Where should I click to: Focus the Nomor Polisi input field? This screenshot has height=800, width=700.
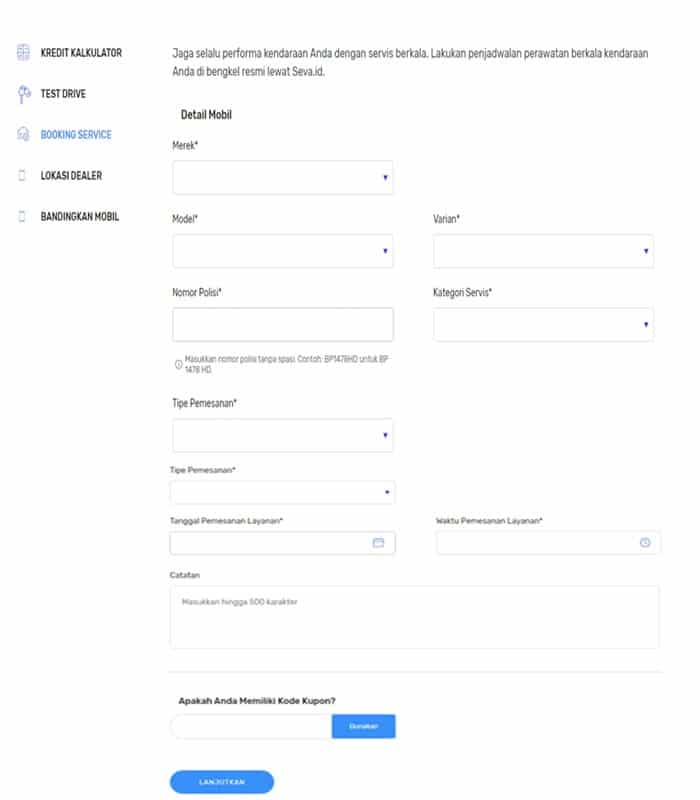[283, 324]
